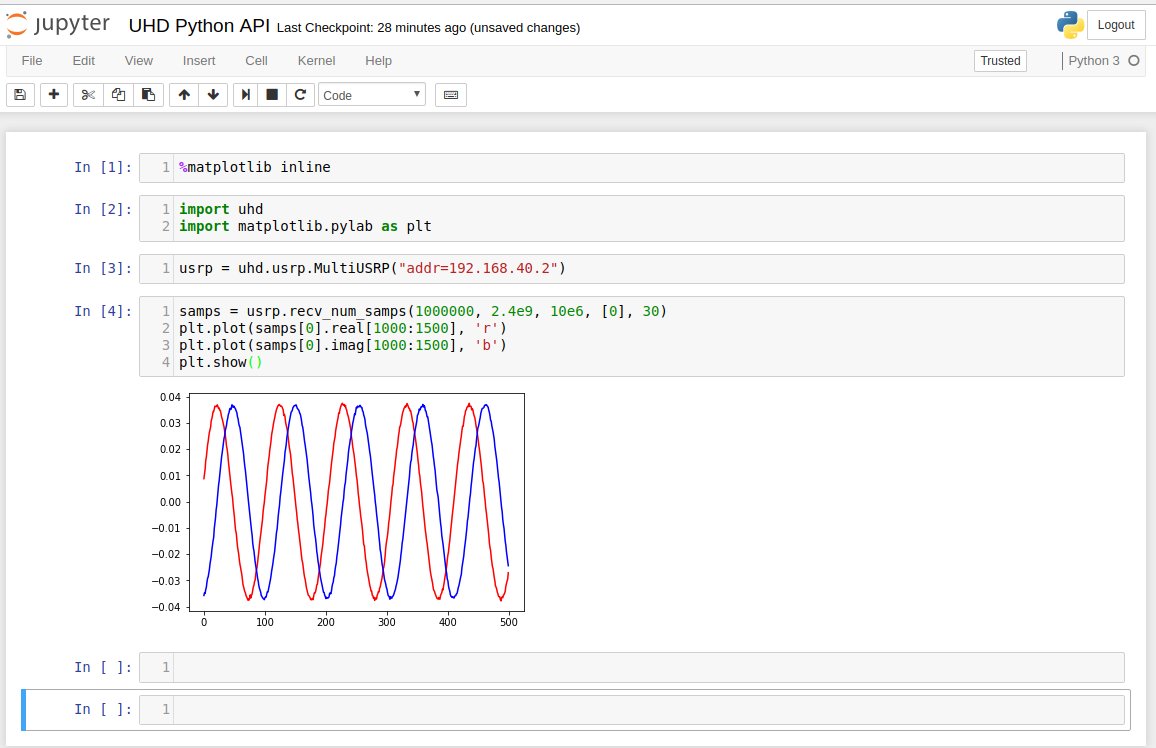The width and height of the screenshot is (1156, 748).
Task: Open the Edit menu
Action: (x=83, y=60)
